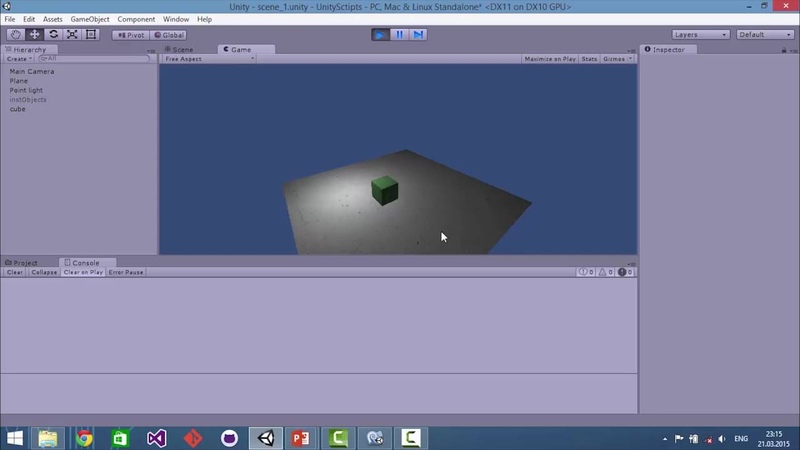Stop play mode with Play button
Viewport: 800px width, 450px height.
pos(380,35)
